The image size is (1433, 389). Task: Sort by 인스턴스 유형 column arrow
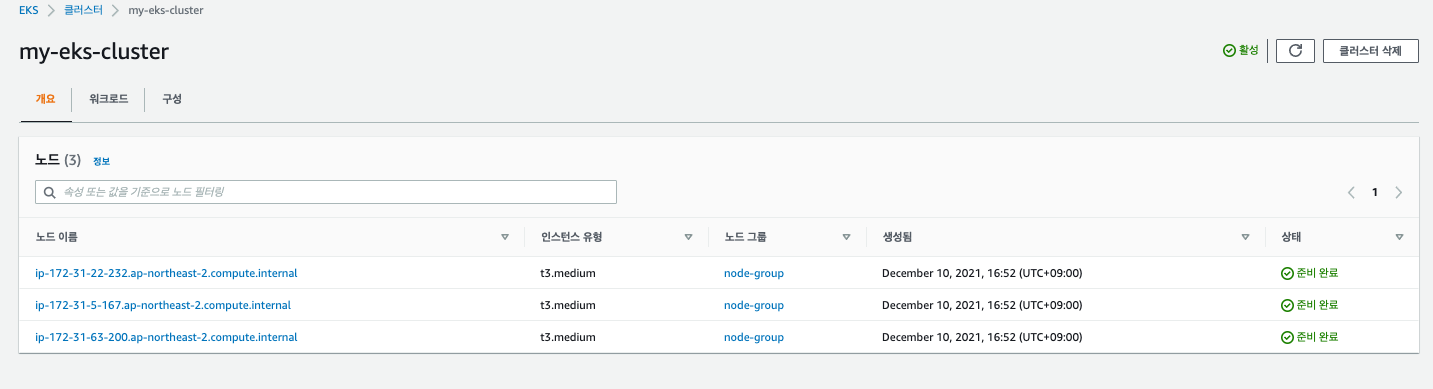[688, 237]
